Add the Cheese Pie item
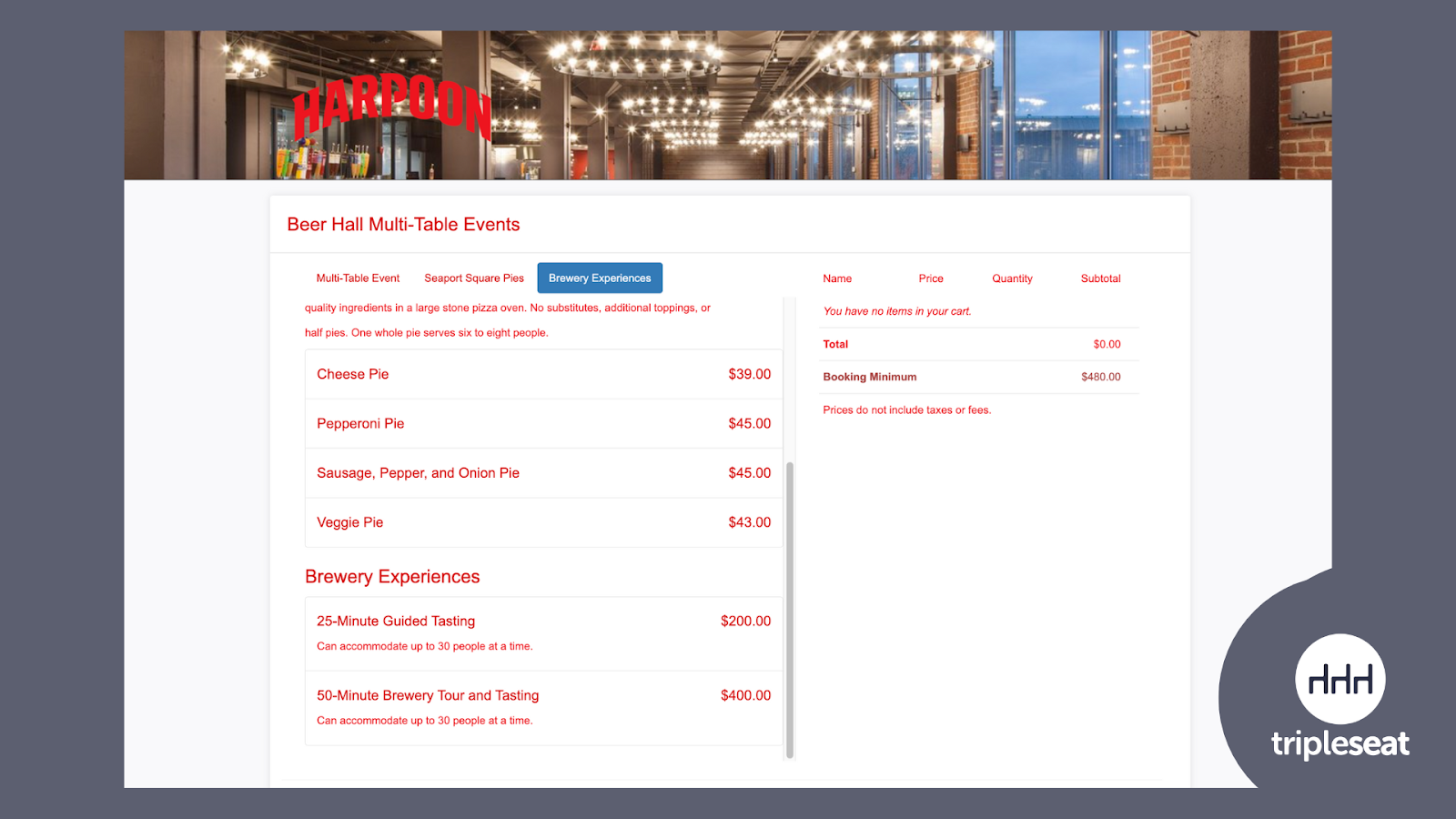1456x819 pixels. pos(543,374)
